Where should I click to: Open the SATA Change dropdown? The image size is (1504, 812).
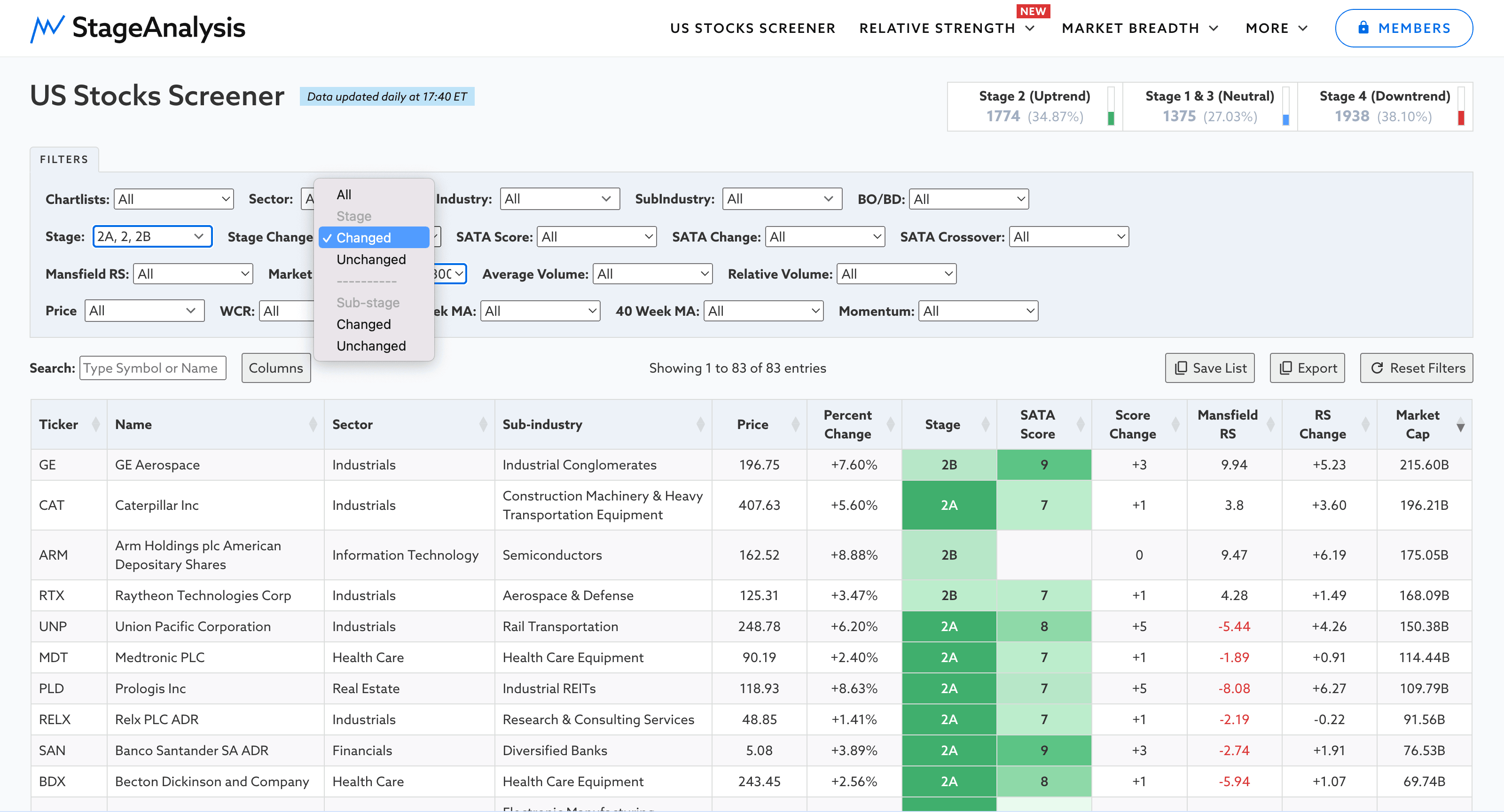click(825, 236)
